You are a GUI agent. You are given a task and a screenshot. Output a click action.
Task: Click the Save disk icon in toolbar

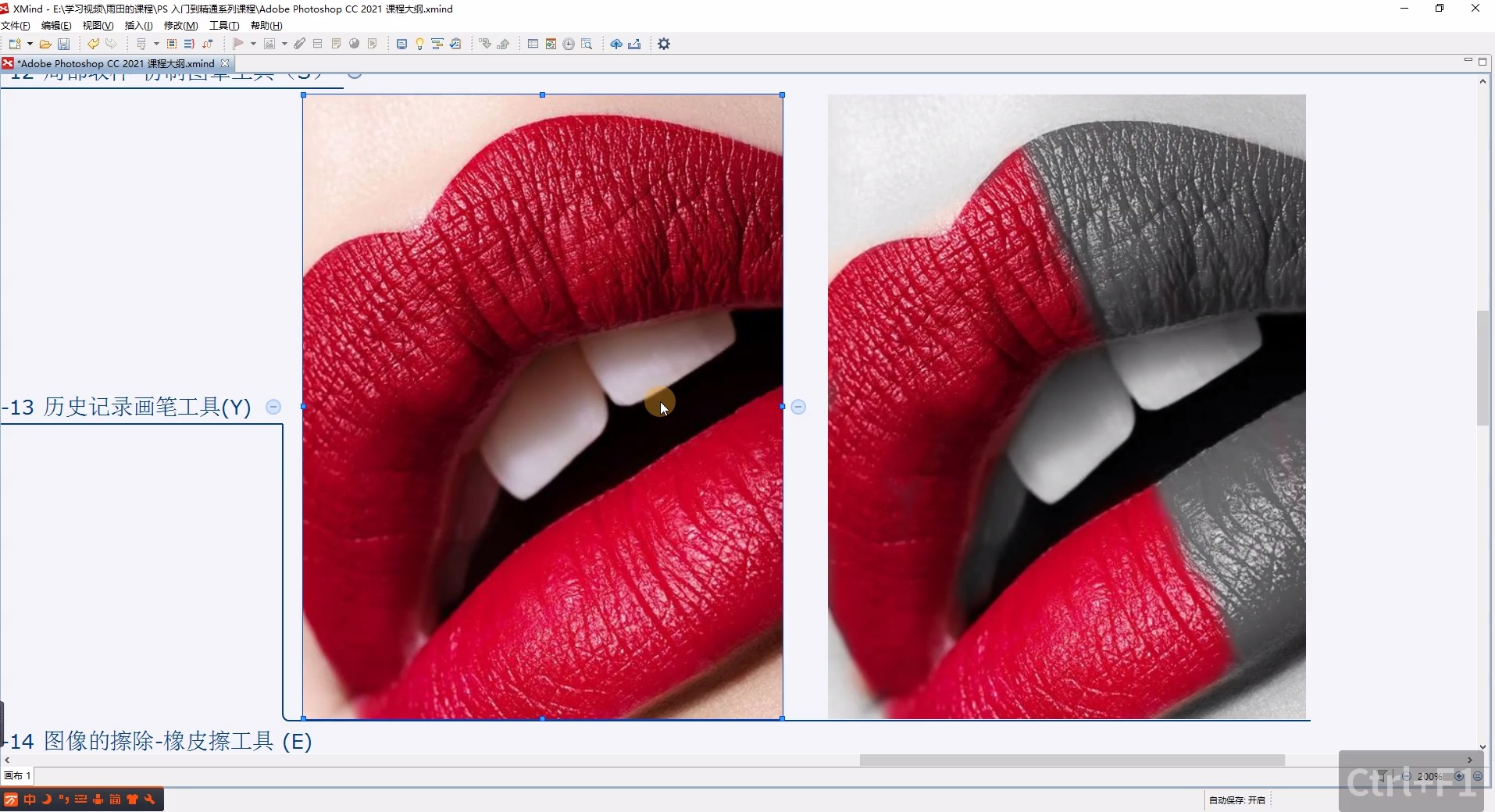[64, 45]
